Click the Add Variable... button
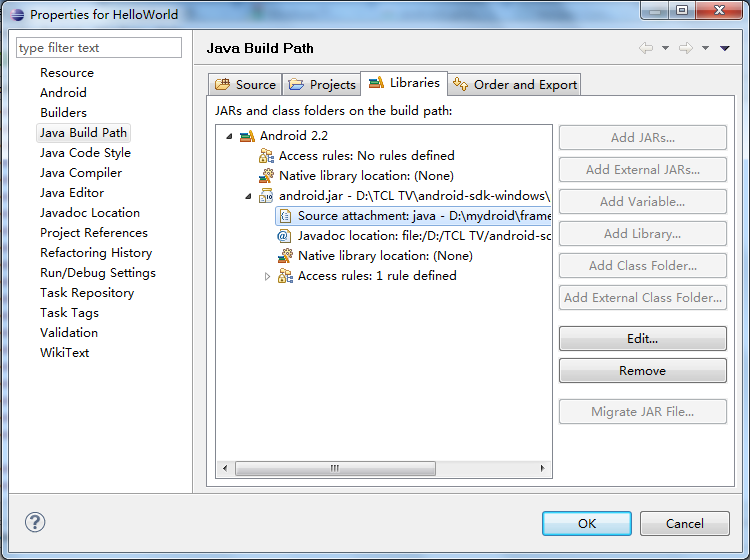Screen dimensions: 750x560 642,202
